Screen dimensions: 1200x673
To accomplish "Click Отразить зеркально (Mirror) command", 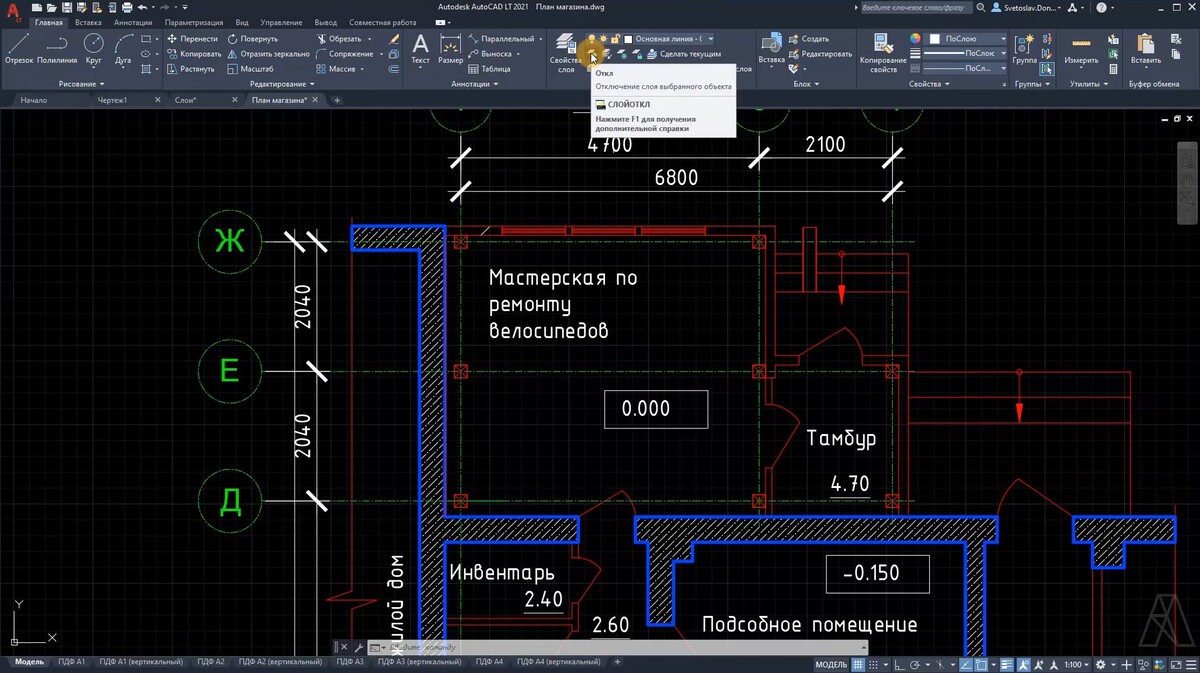I will click(269, 54).
